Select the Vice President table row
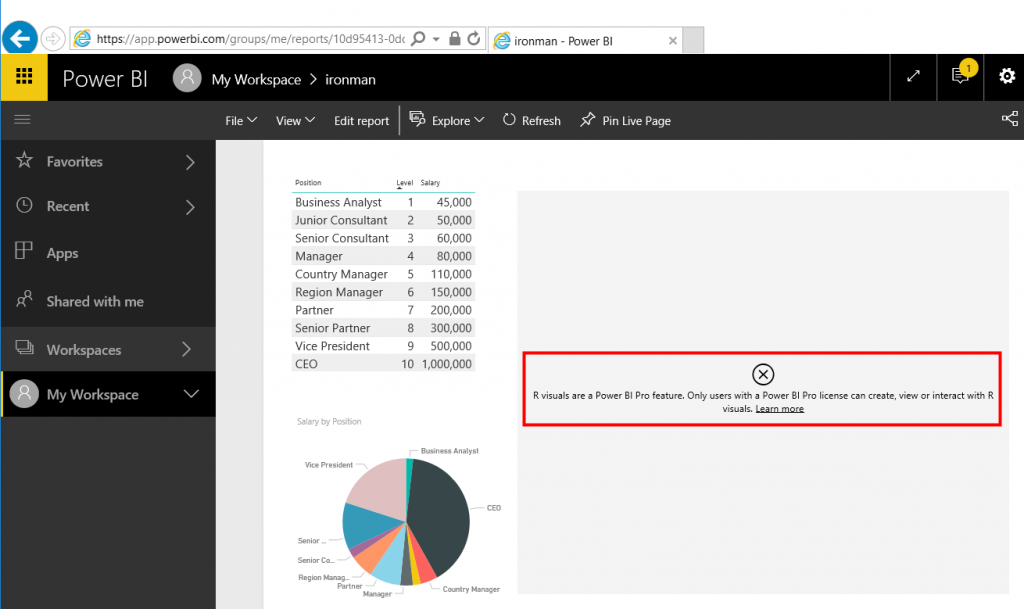Screen dimensions: 1024x609 click(x=383, y=345)
